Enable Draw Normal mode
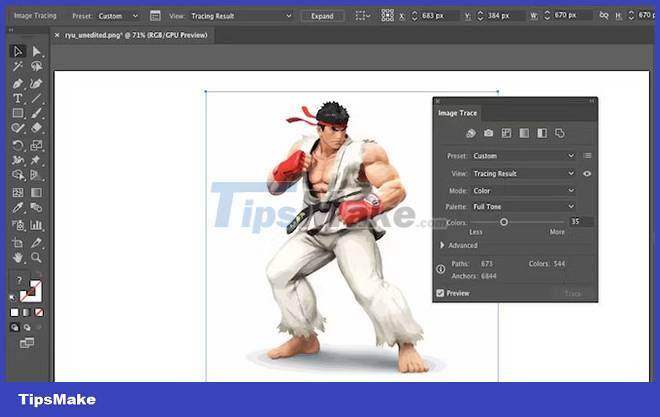The height and width of the screenshot is (417, 660). pos(15,327)
